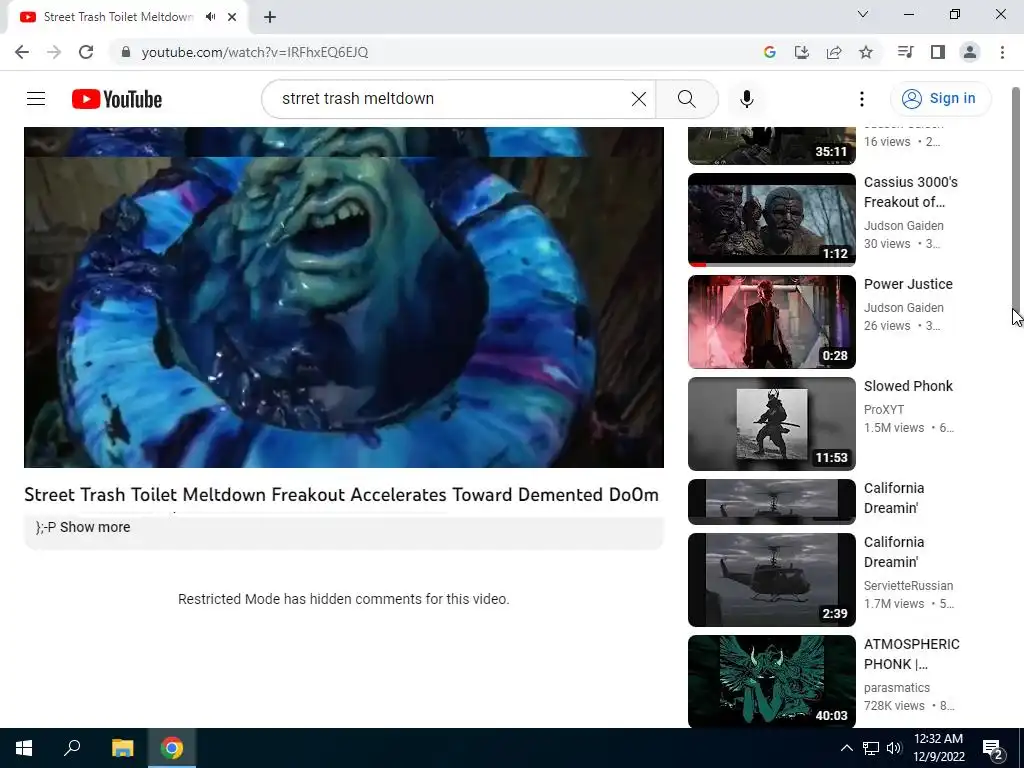Viewport: 1024px width, 768px height.
Task: Click Chrome icon in taskbar
Action: pyautogui.click(x=172, y=748)
